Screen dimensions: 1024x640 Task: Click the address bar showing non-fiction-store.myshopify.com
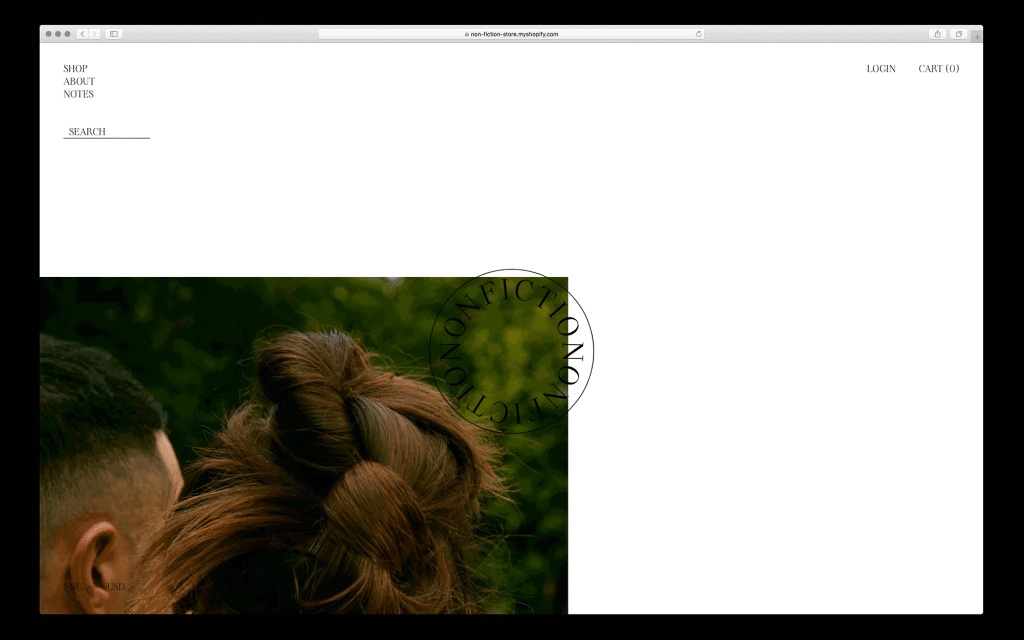click(x=518, y=33)
